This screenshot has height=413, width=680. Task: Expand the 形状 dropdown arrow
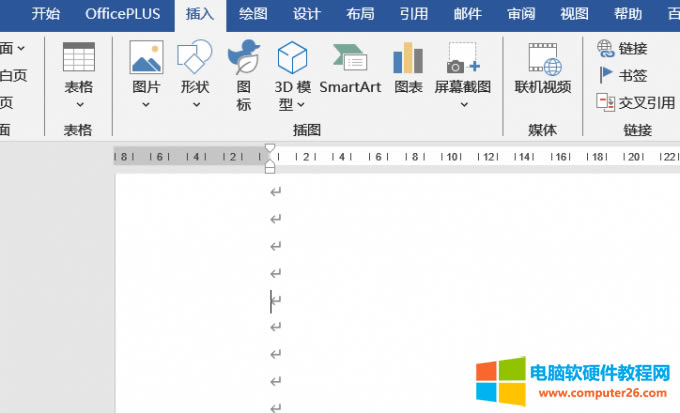click(194, 104)
